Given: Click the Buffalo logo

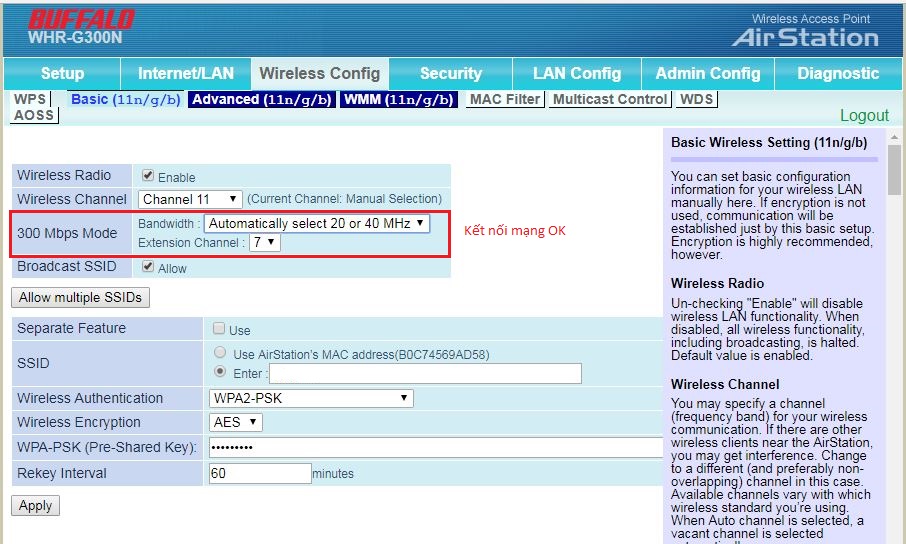Looking at the screenshot, I should [81, 20].
